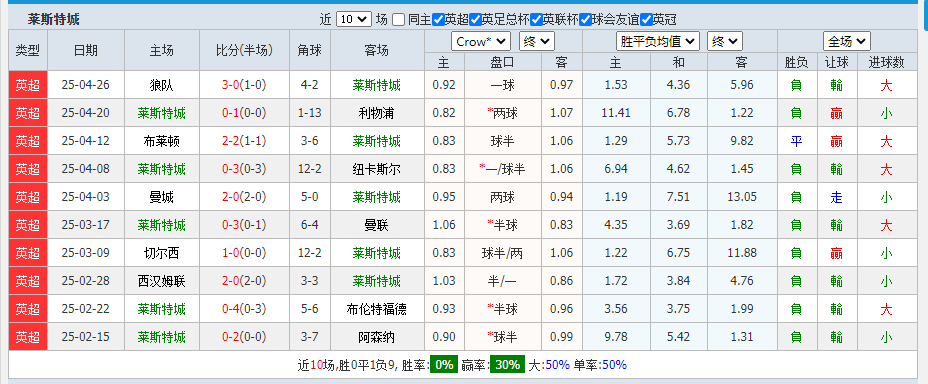This screenshot has height=384, width=928.
Task: Select corner count 5-0 for 曼城 match
Action: [x=310, y=197]
